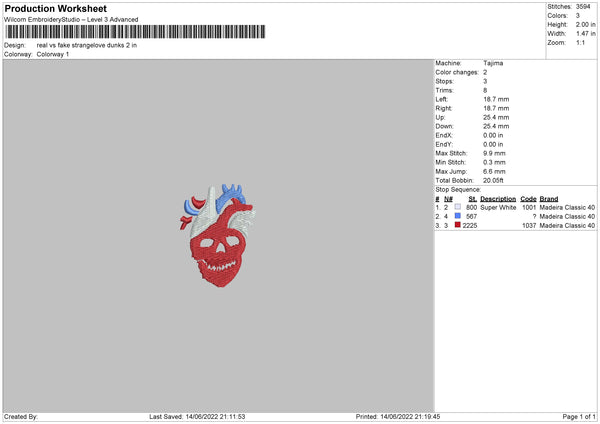Click the Height value 2.00 in
The height and width of the screenshot is (424, 600).
(585, 24)
